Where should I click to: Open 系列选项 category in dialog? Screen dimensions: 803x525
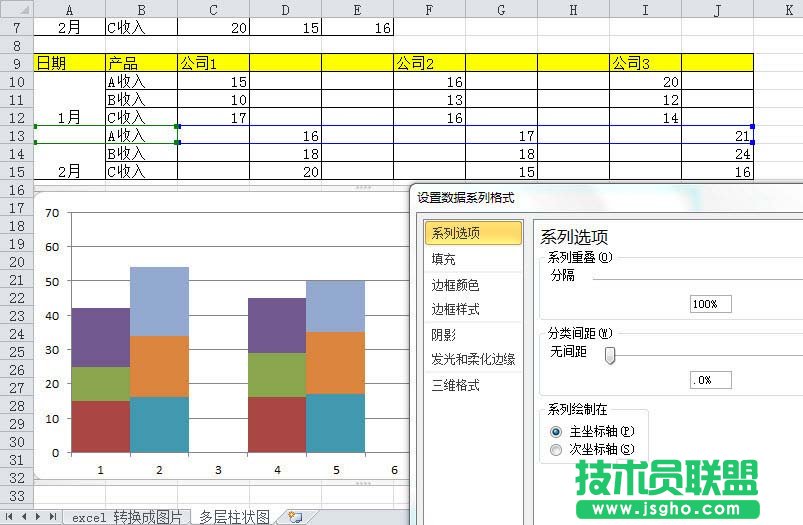pyautogui.click(x=473, y=233)
